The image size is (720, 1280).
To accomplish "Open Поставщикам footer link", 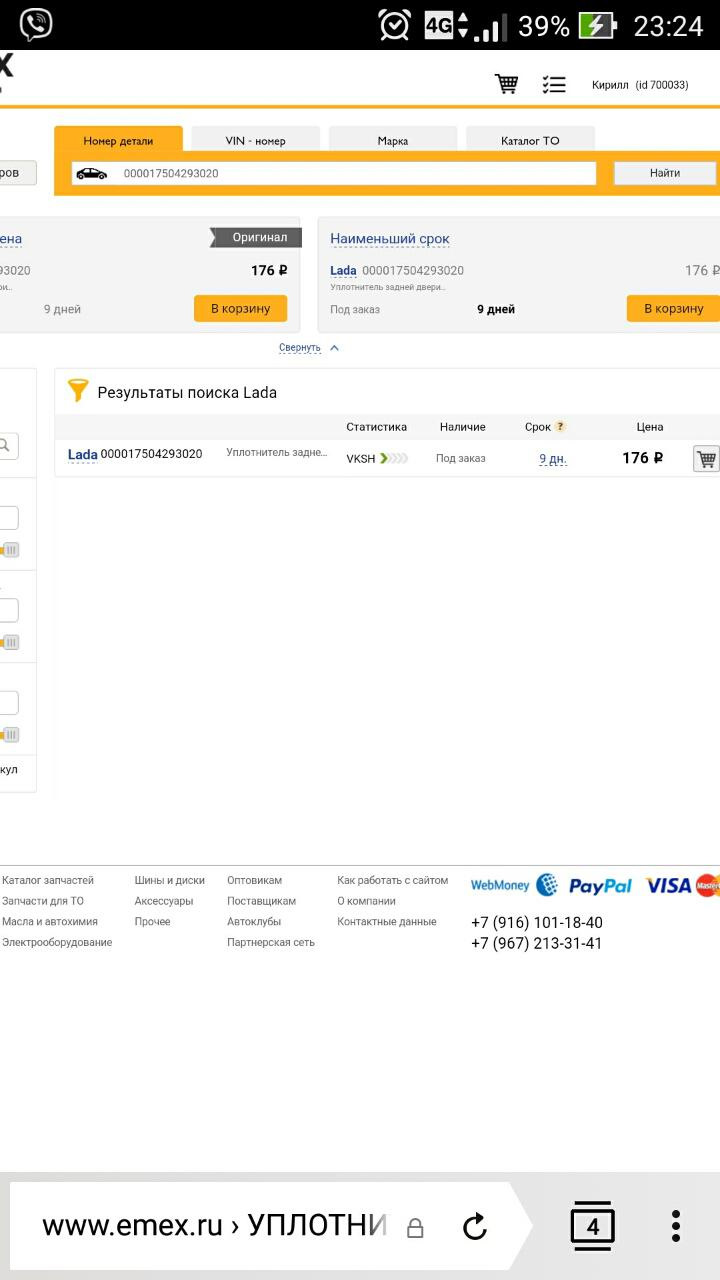I will point(262,901).
